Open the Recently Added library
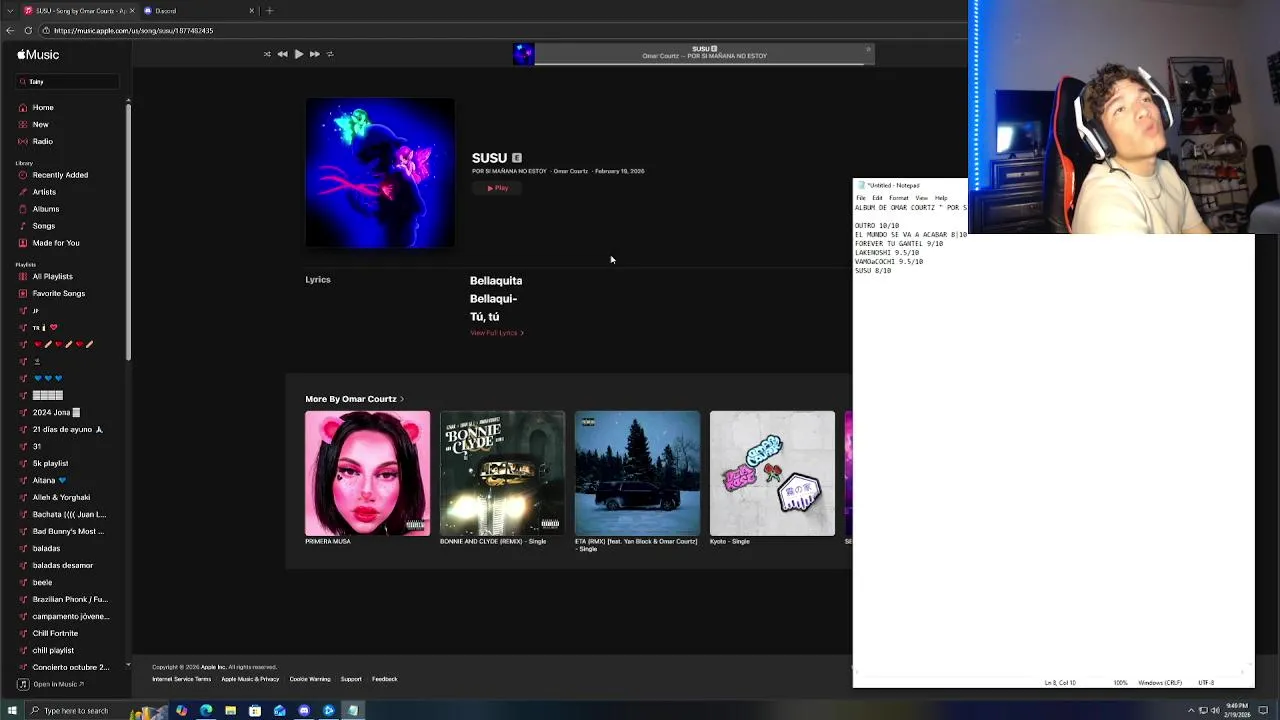Image resolution: width=1280 pixels, height=720 pixels. tap(60, 175)
